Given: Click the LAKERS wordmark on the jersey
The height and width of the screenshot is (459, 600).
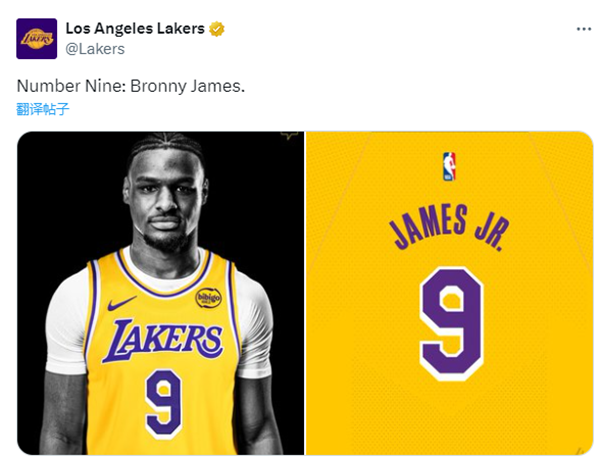Looking at the screenshot, I should [x=163, y=340].
